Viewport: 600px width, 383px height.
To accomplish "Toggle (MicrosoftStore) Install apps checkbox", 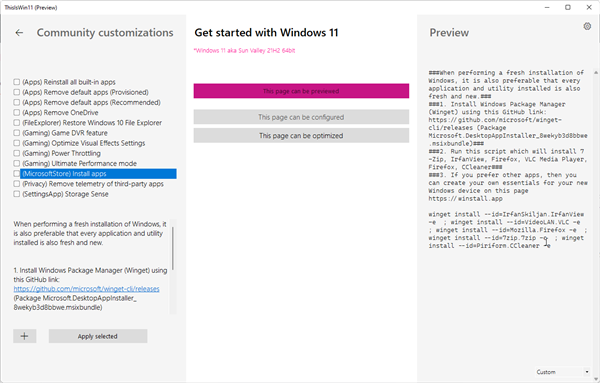I will click(x=16, y=174).
